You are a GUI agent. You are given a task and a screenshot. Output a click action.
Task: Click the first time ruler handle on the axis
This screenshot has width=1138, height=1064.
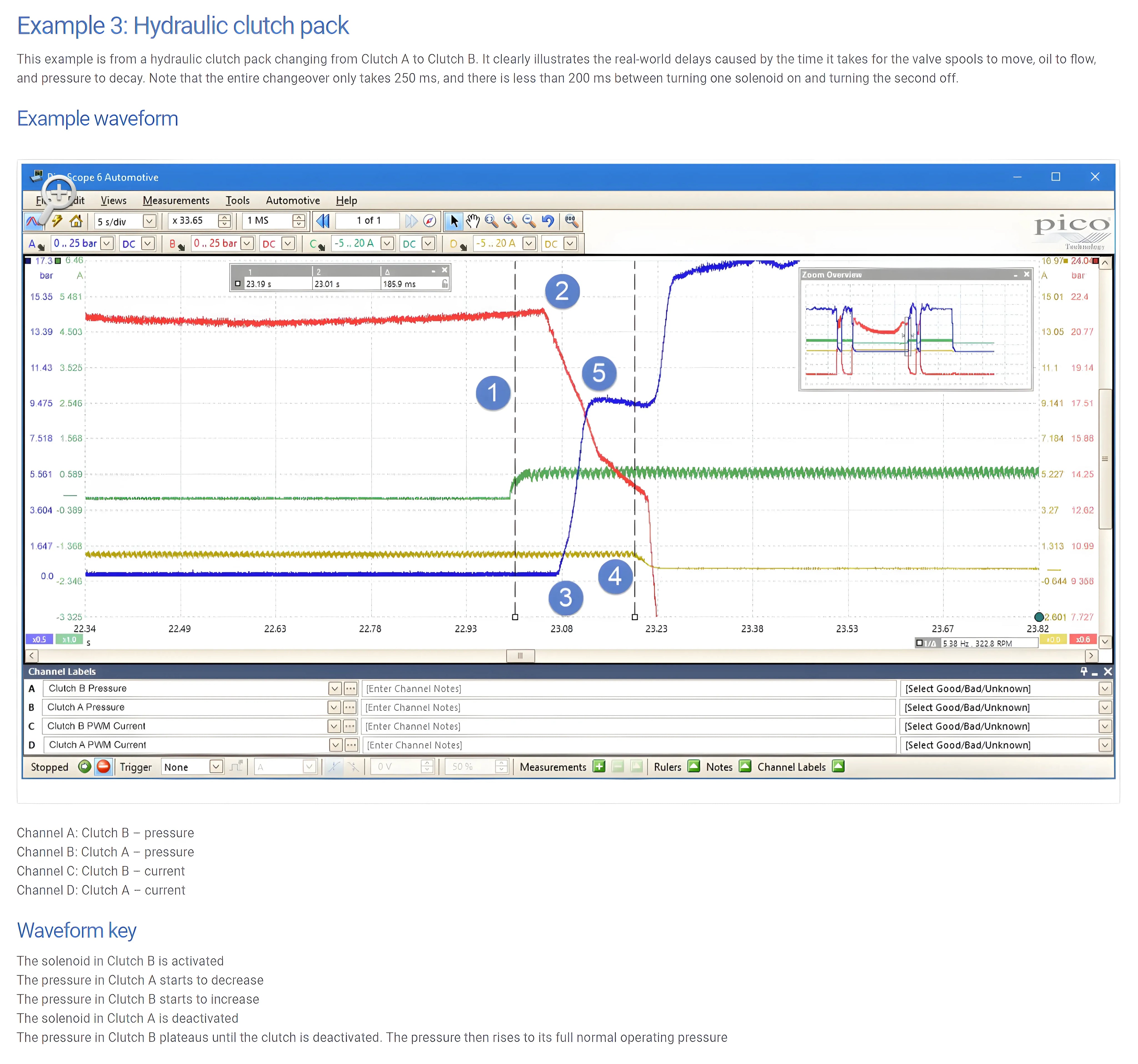point(515,617)
